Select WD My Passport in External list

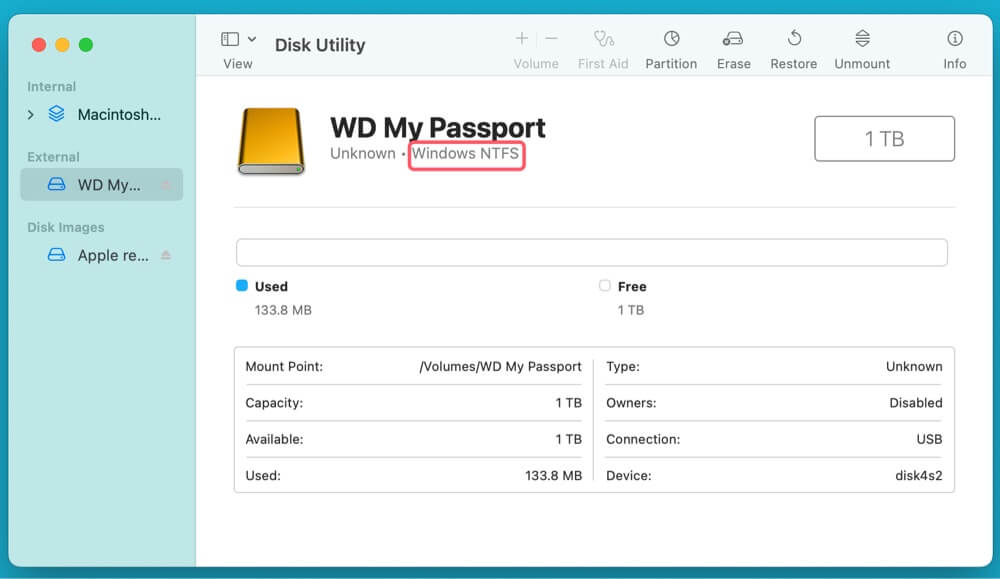[x=108, y=185]
